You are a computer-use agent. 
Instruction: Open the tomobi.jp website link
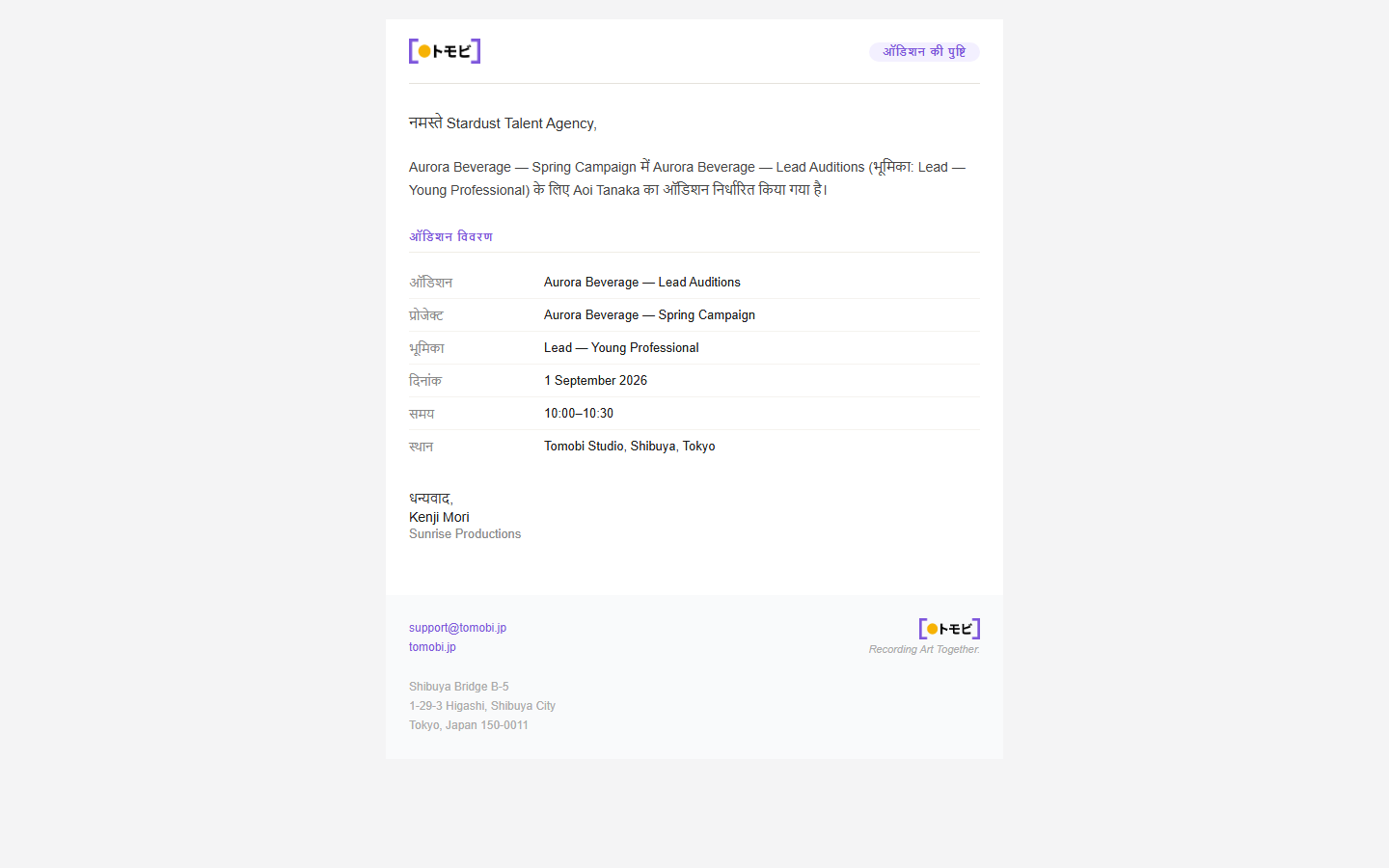click(432, 647)
